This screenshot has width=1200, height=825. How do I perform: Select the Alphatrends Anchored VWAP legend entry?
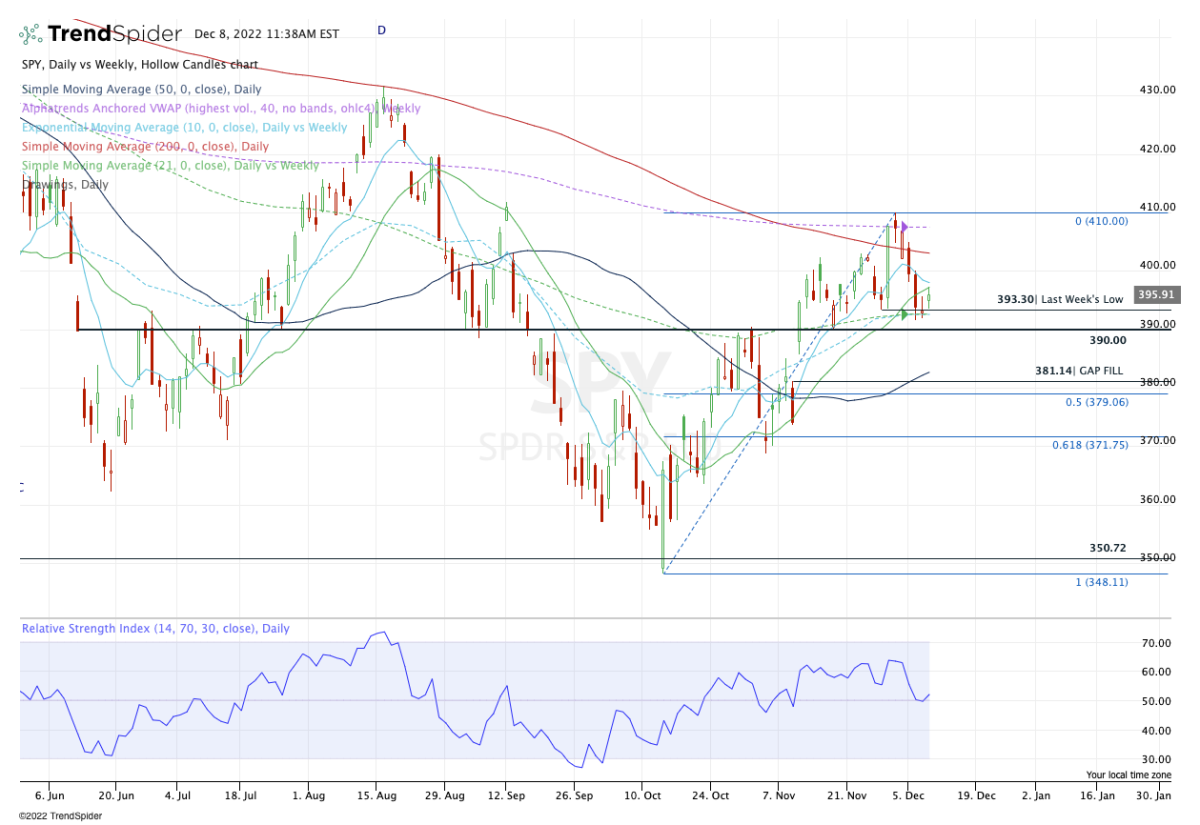[x=220, y=108]
